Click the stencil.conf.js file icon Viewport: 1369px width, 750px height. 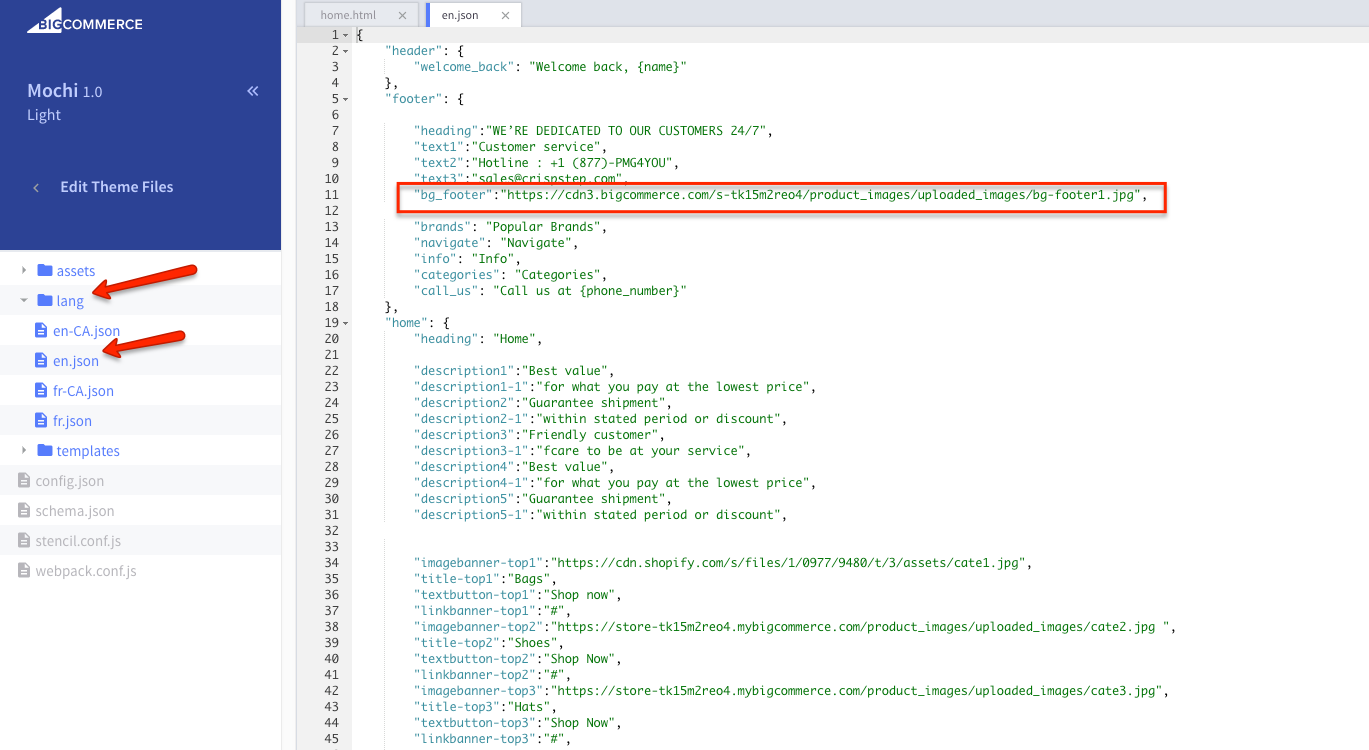(24, 540)
